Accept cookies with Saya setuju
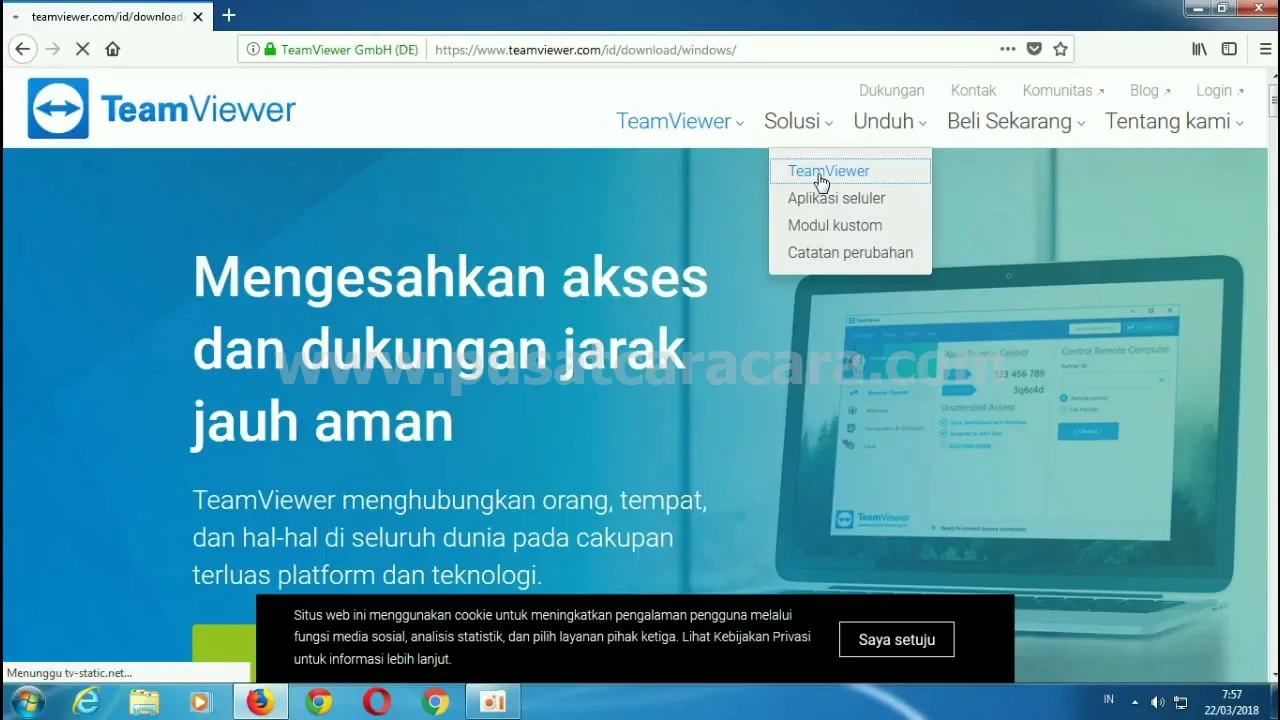1280x720 pixels. click(x=897, y=639)
